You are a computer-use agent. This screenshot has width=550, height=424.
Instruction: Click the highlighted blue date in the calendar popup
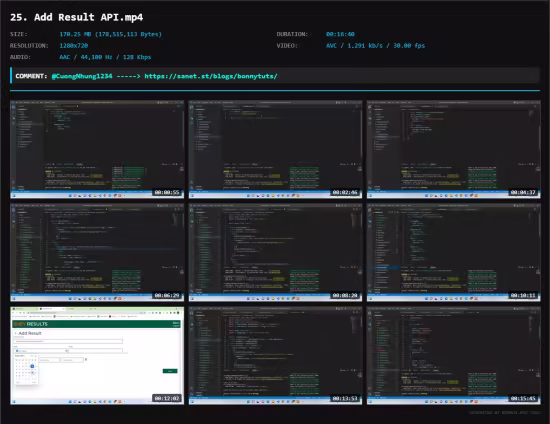click(x=32, y=366)
